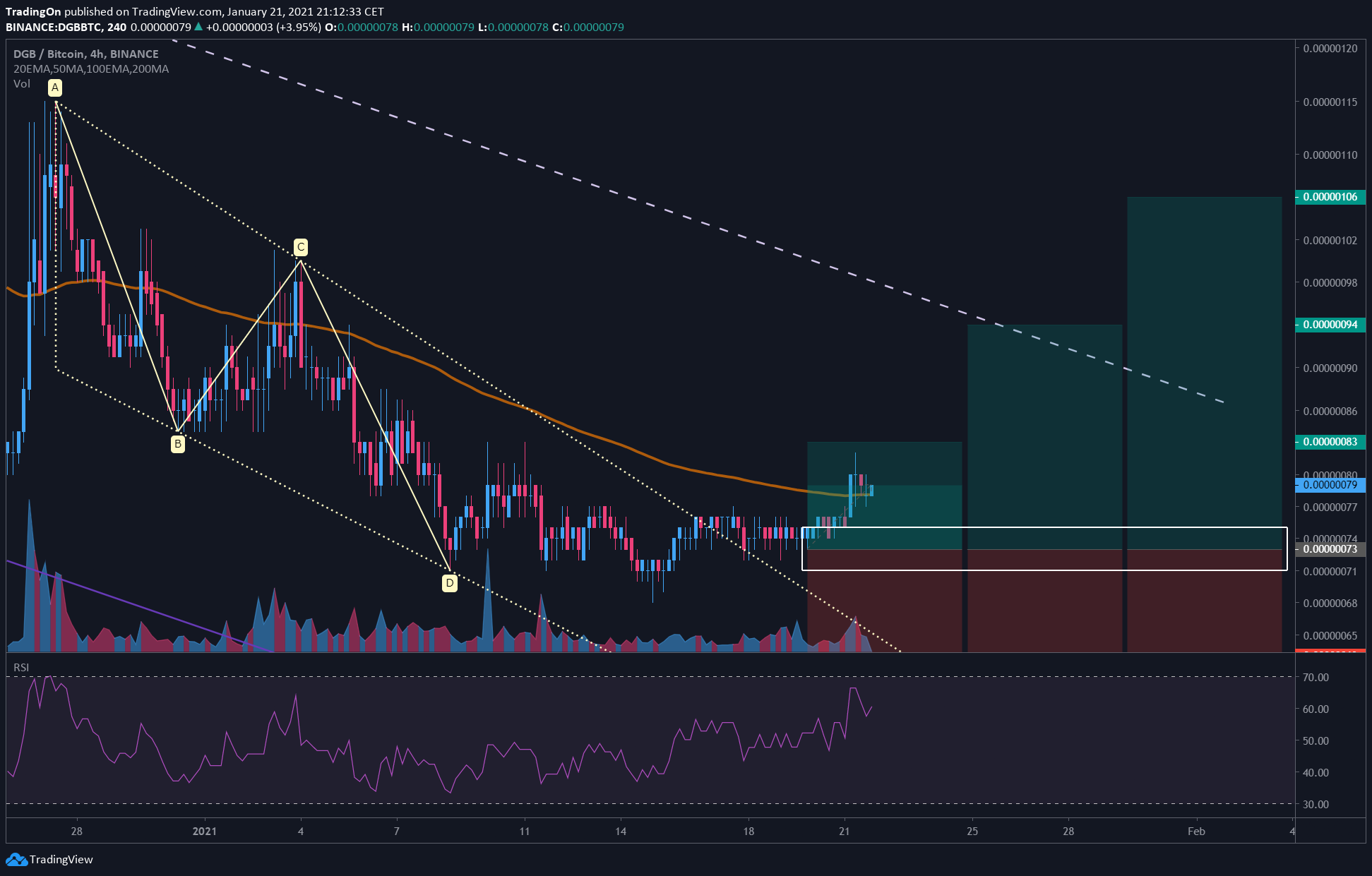1372x876 pixels.
Task: Click the DGB / Bitcoin, 4h, BINANCE title
Action: [86, 54]
